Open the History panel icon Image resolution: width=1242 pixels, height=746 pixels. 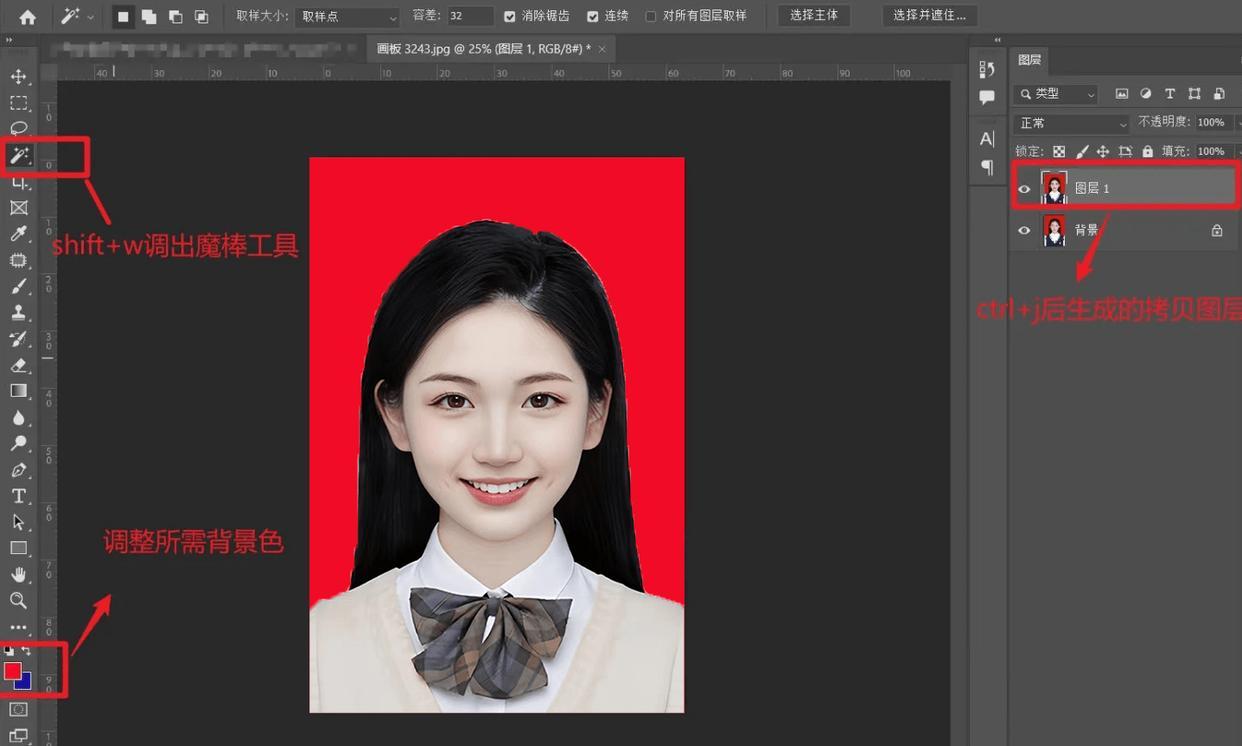pos(987,69)
